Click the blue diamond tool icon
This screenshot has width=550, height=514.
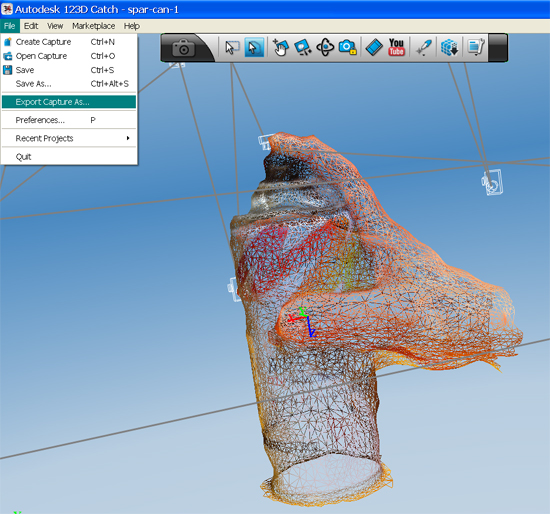(x=374, y=47)
